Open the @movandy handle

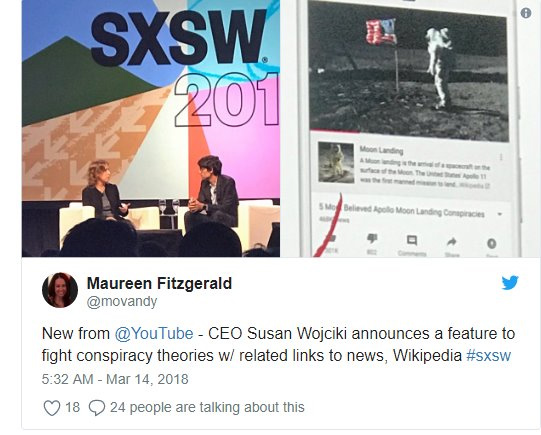122,302
